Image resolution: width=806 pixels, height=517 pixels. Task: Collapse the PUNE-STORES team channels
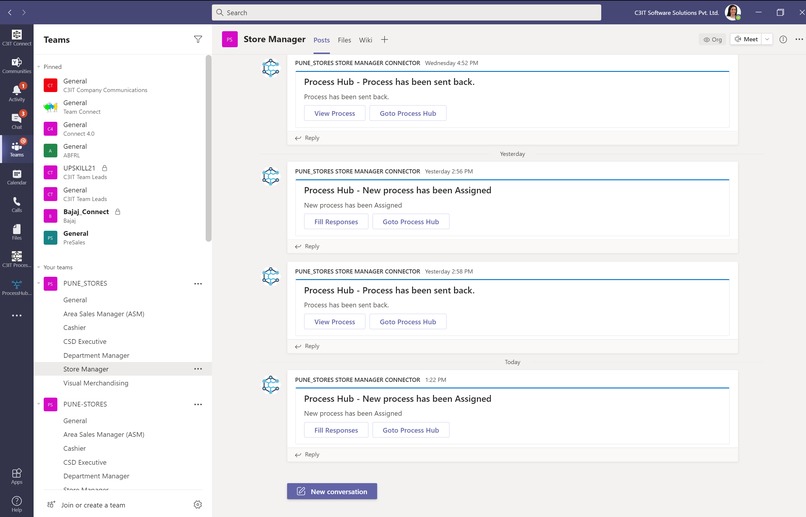39,404
